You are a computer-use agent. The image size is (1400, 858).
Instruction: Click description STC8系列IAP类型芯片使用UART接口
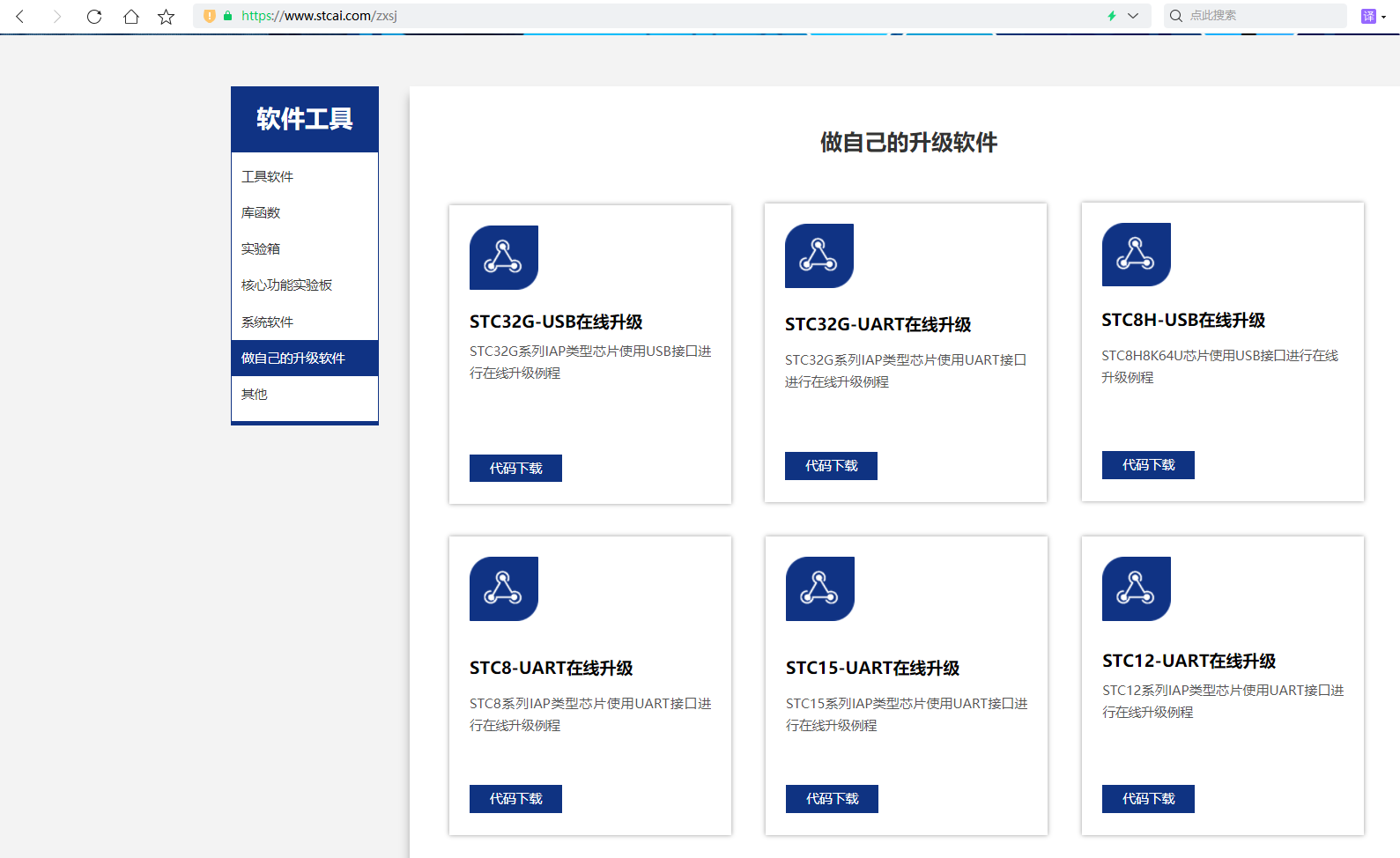click(x=590, y=714)
